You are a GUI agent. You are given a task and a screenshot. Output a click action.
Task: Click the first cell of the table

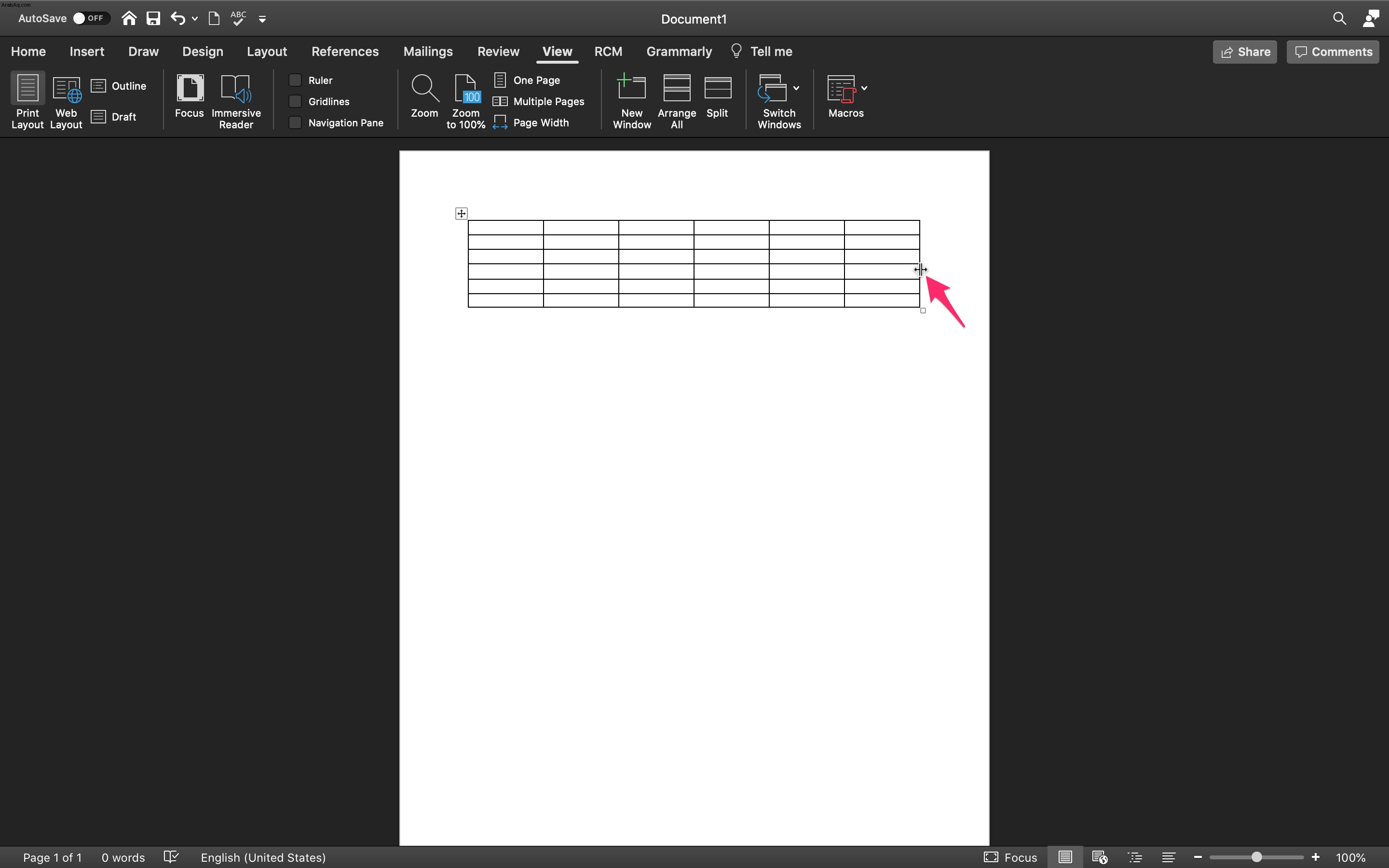pos(505,227)
